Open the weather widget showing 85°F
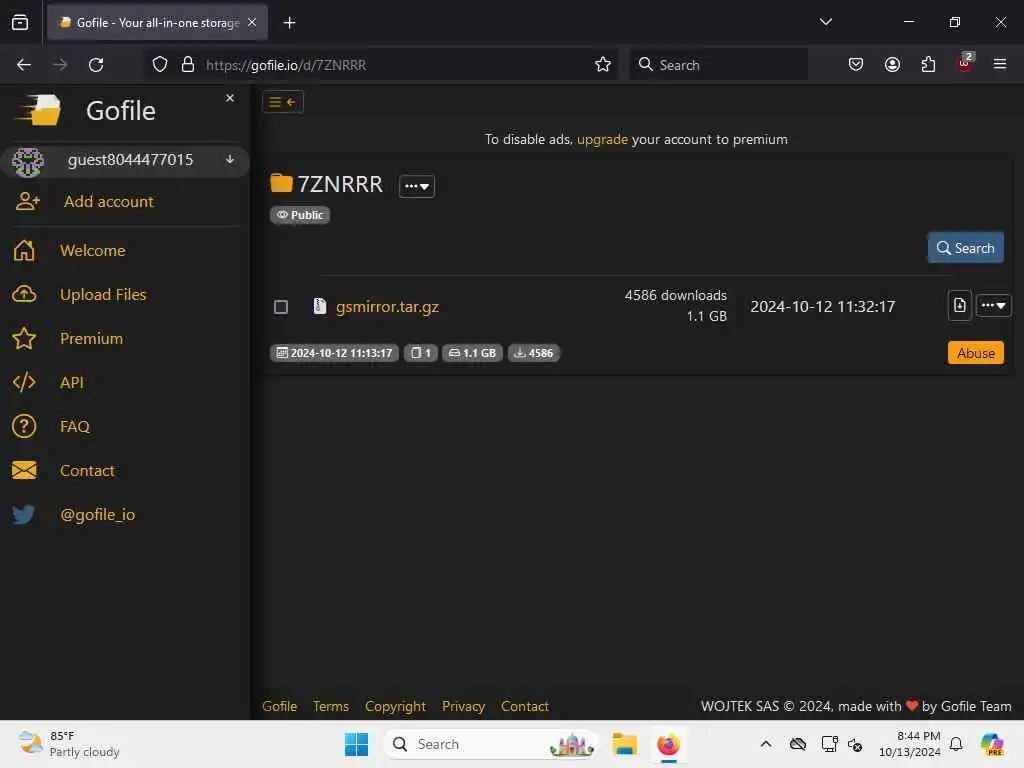1024x768 pixels. pos(69,744)
